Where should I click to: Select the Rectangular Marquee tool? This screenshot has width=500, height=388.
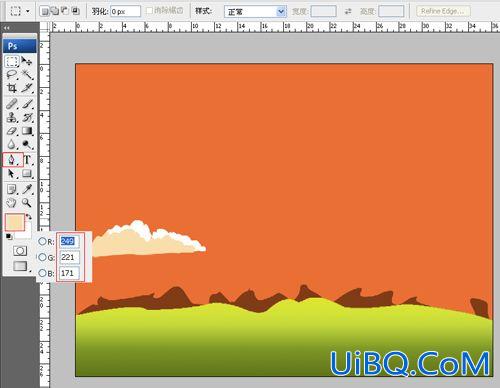[x=12, y=61]
